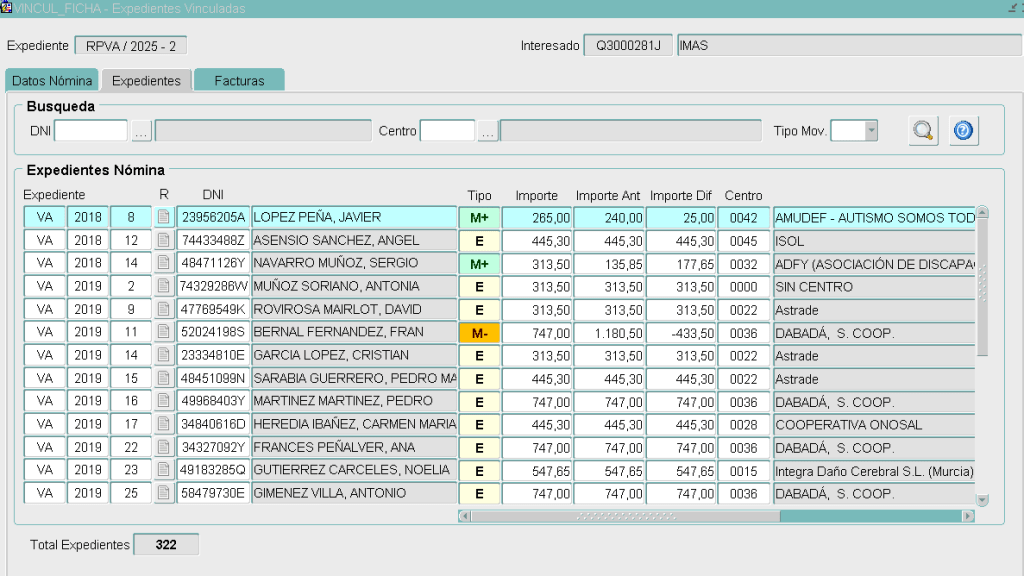The width and height of the screenshot is (1024, 576).
Task: Click the vertical scrollbar down arrow
Action: coord(982,500)
